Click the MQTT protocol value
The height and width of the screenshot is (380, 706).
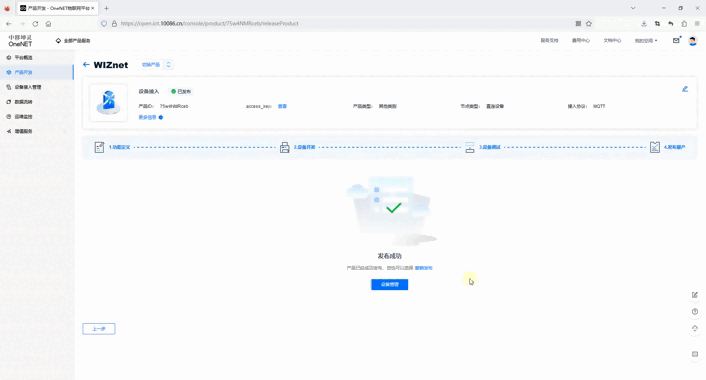tap(599, 106)
